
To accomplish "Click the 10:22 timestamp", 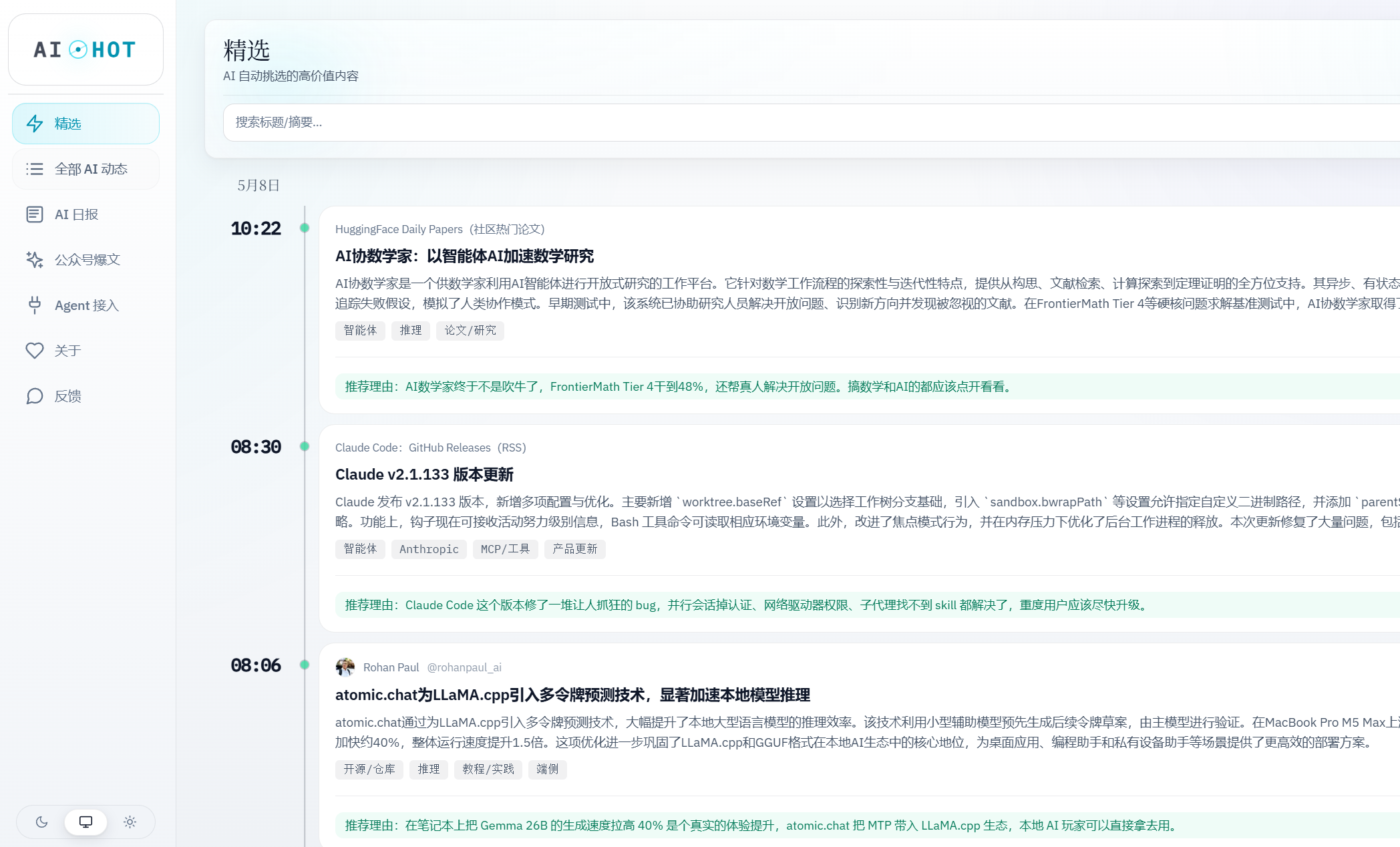I will 256,228.
